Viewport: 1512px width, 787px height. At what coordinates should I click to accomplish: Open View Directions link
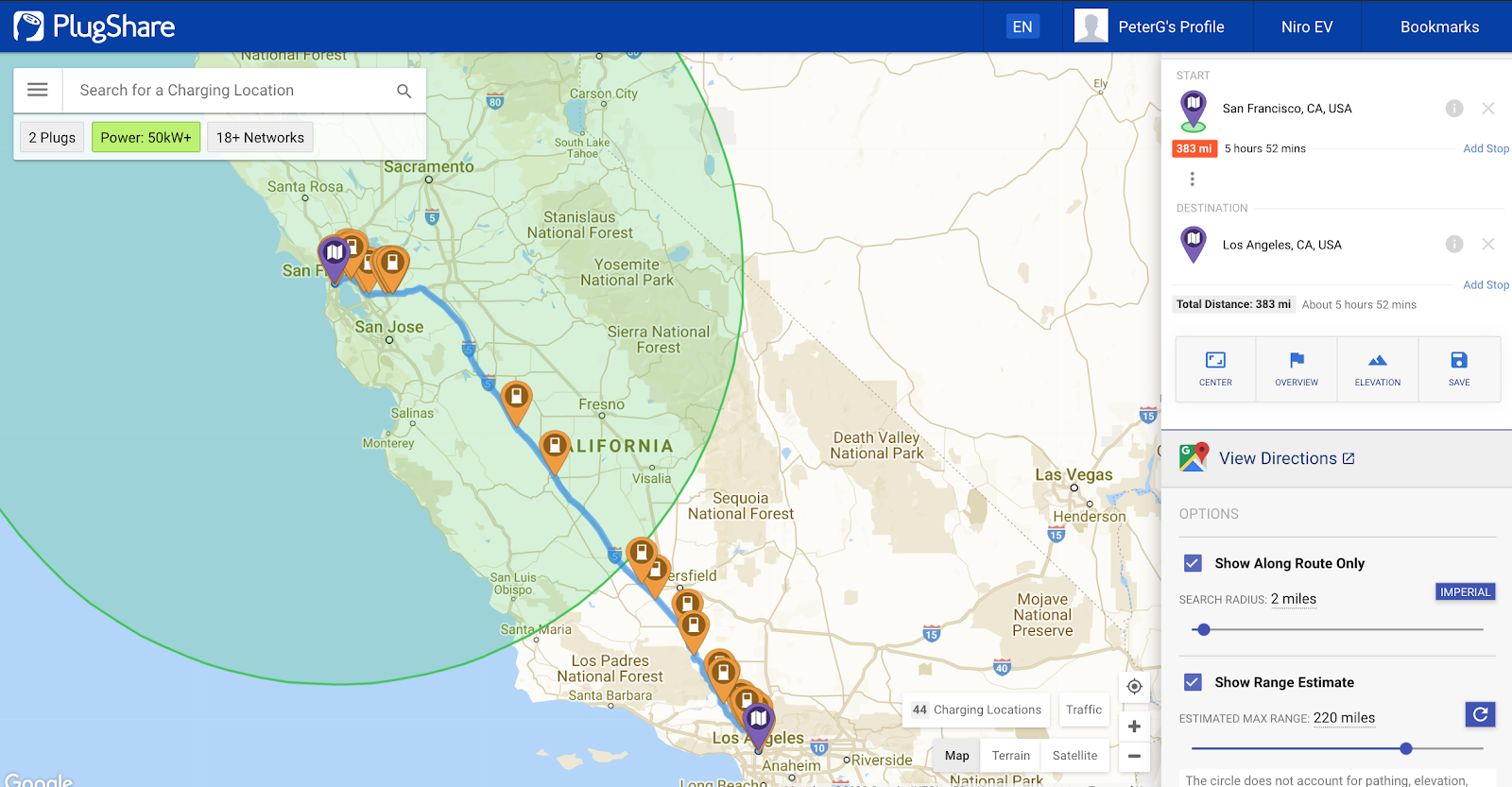1287,458
